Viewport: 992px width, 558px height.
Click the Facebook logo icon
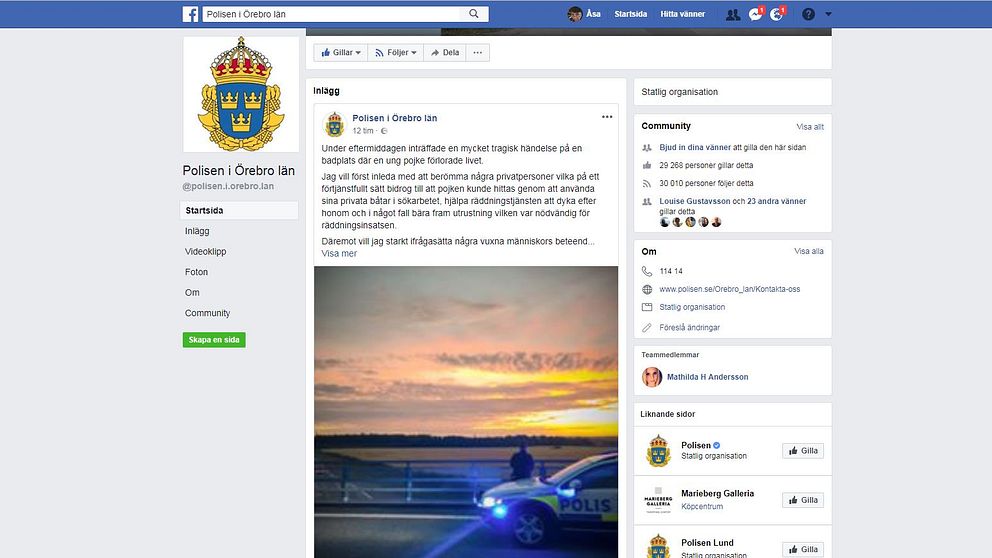190,14
